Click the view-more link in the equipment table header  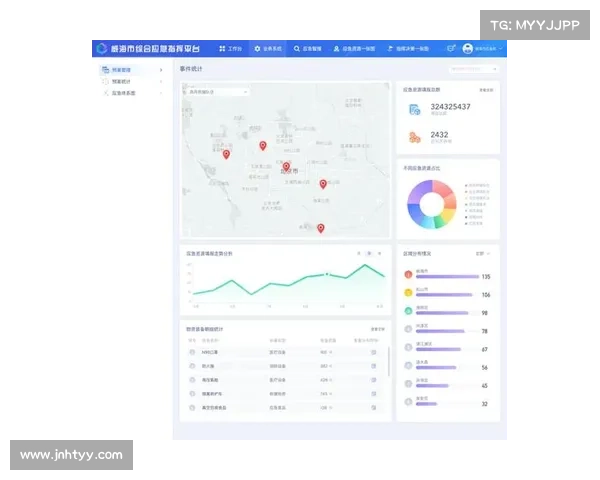pyautogui.click(x=377, y=329)
